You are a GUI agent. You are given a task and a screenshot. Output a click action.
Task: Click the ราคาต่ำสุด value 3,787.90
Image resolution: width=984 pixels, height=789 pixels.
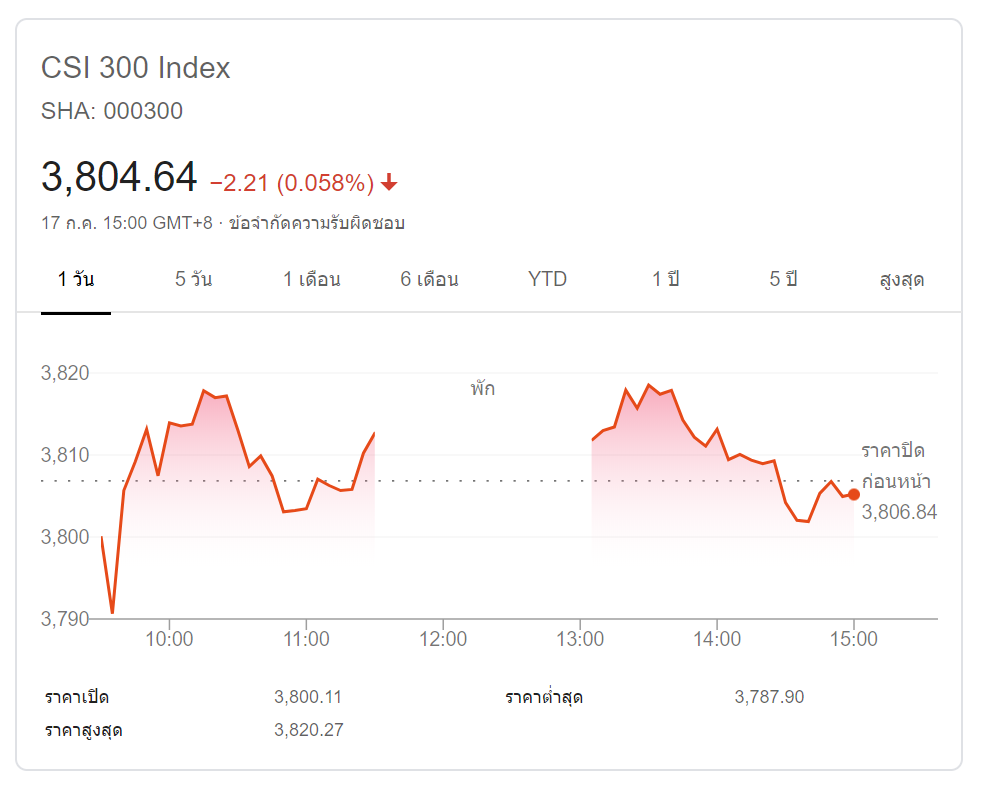click(x=768, y=697)
